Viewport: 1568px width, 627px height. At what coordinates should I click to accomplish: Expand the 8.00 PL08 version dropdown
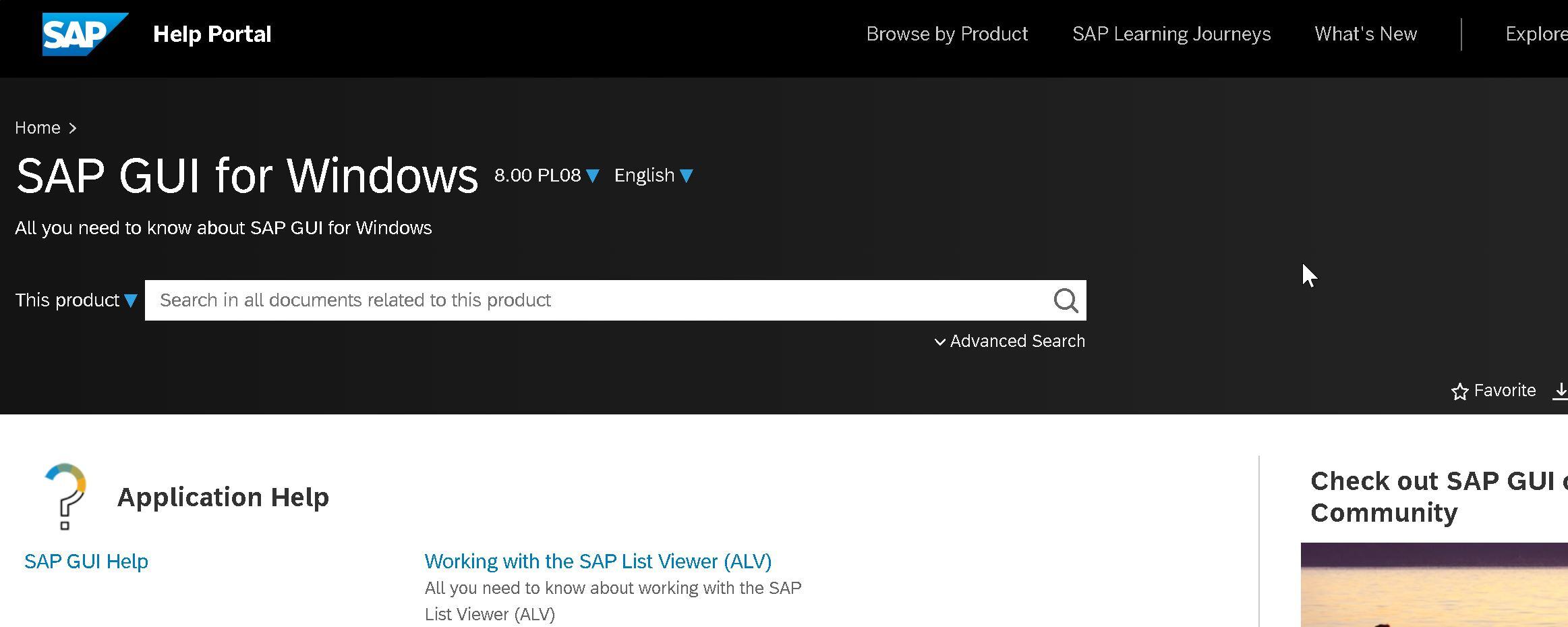click(546, 175)
